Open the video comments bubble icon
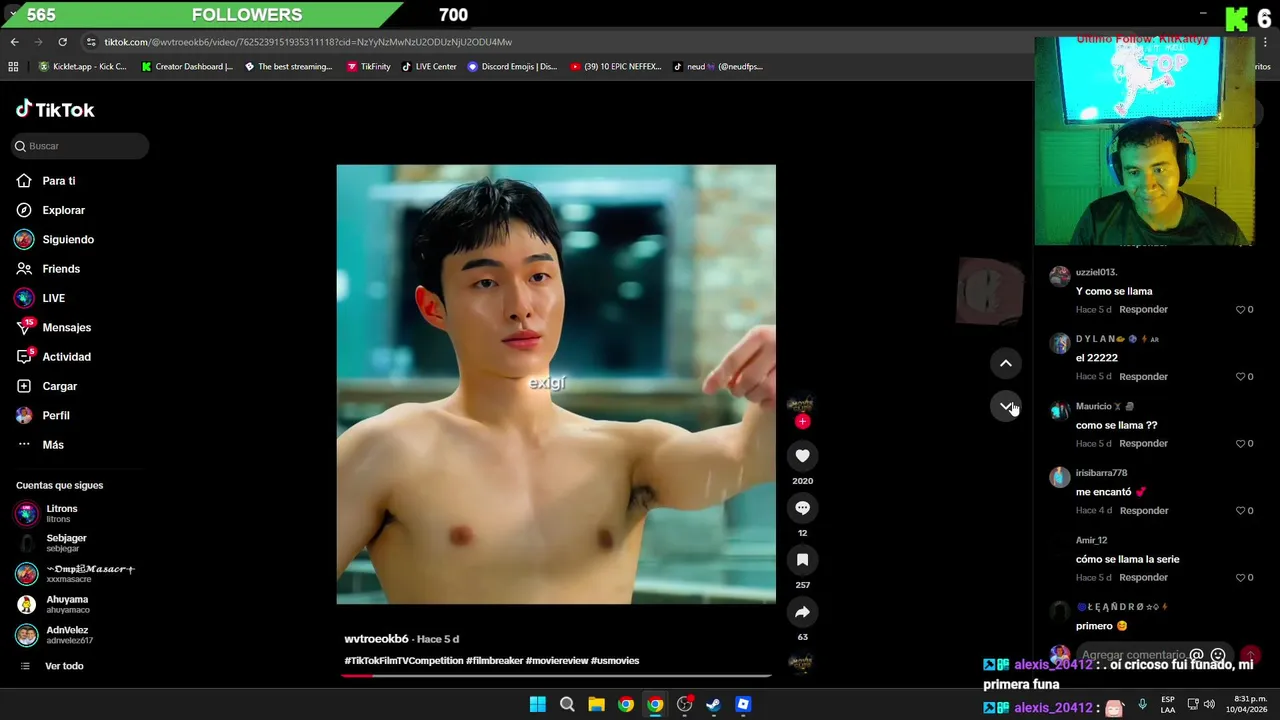 pos(802,508)
